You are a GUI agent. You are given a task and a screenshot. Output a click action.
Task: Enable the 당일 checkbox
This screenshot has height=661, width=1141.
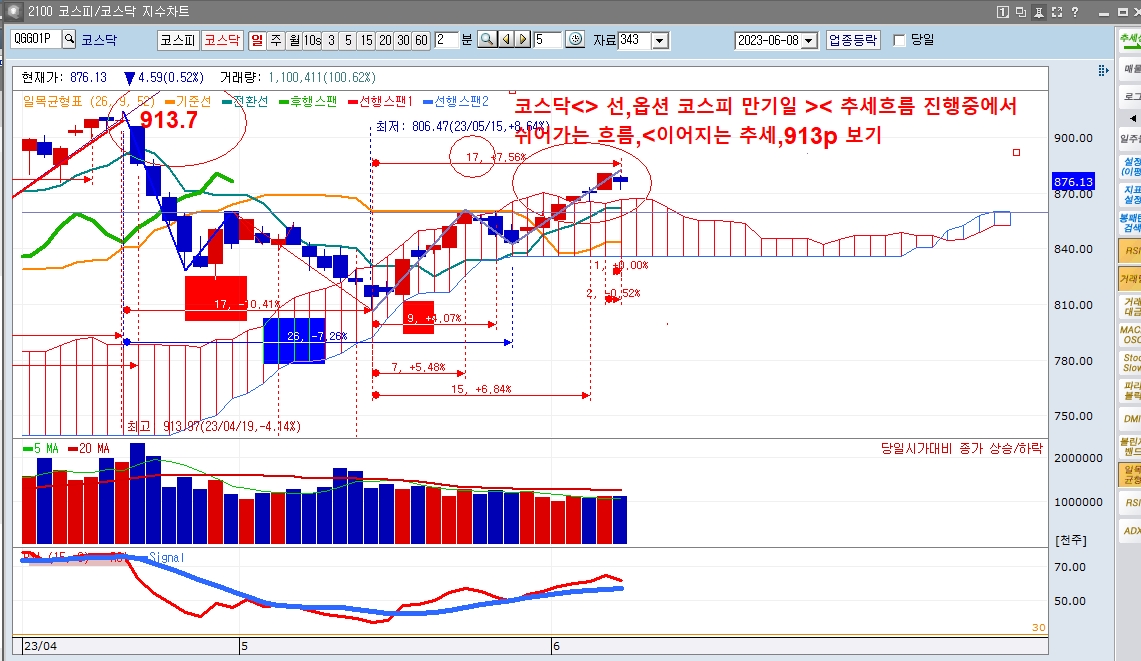pos(899,40)
